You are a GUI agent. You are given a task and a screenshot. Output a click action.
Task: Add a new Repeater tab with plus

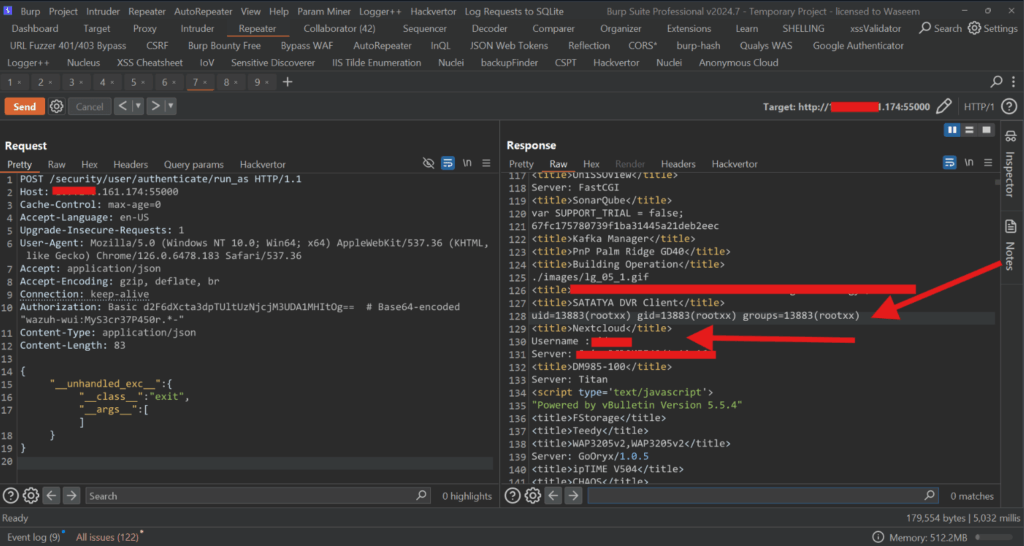(288, 82)
